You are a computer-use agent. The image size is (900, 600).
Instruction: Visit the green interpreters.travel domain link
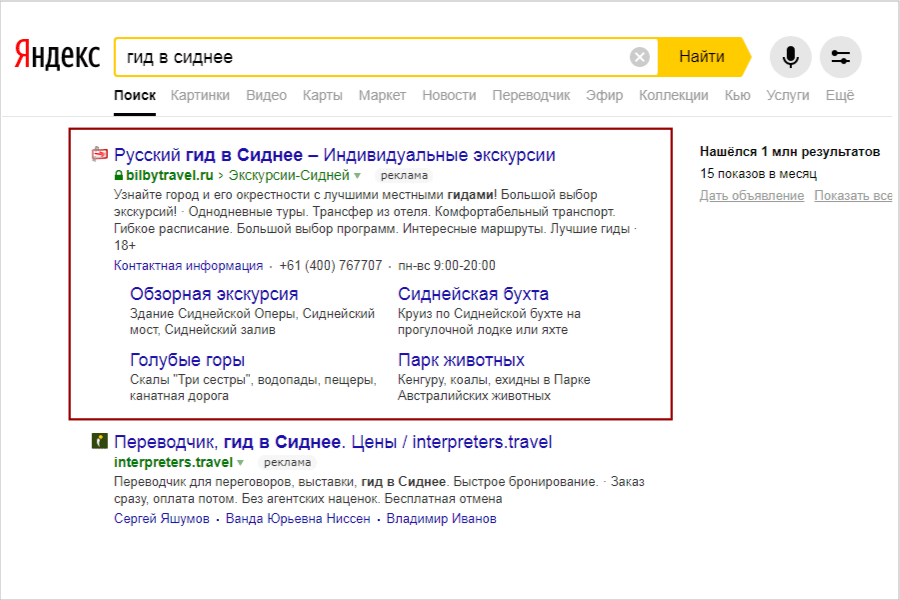pyautogui.click(x=173, y=462)
